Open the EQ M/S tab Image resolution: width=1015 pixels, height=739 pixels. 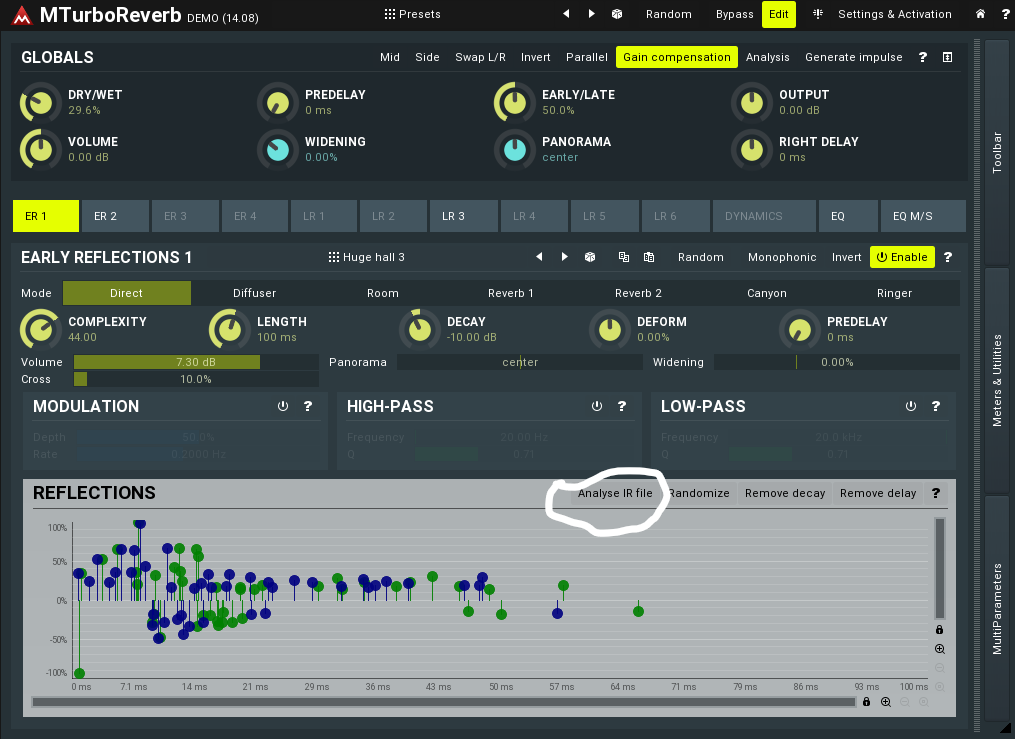coord(923,216)
